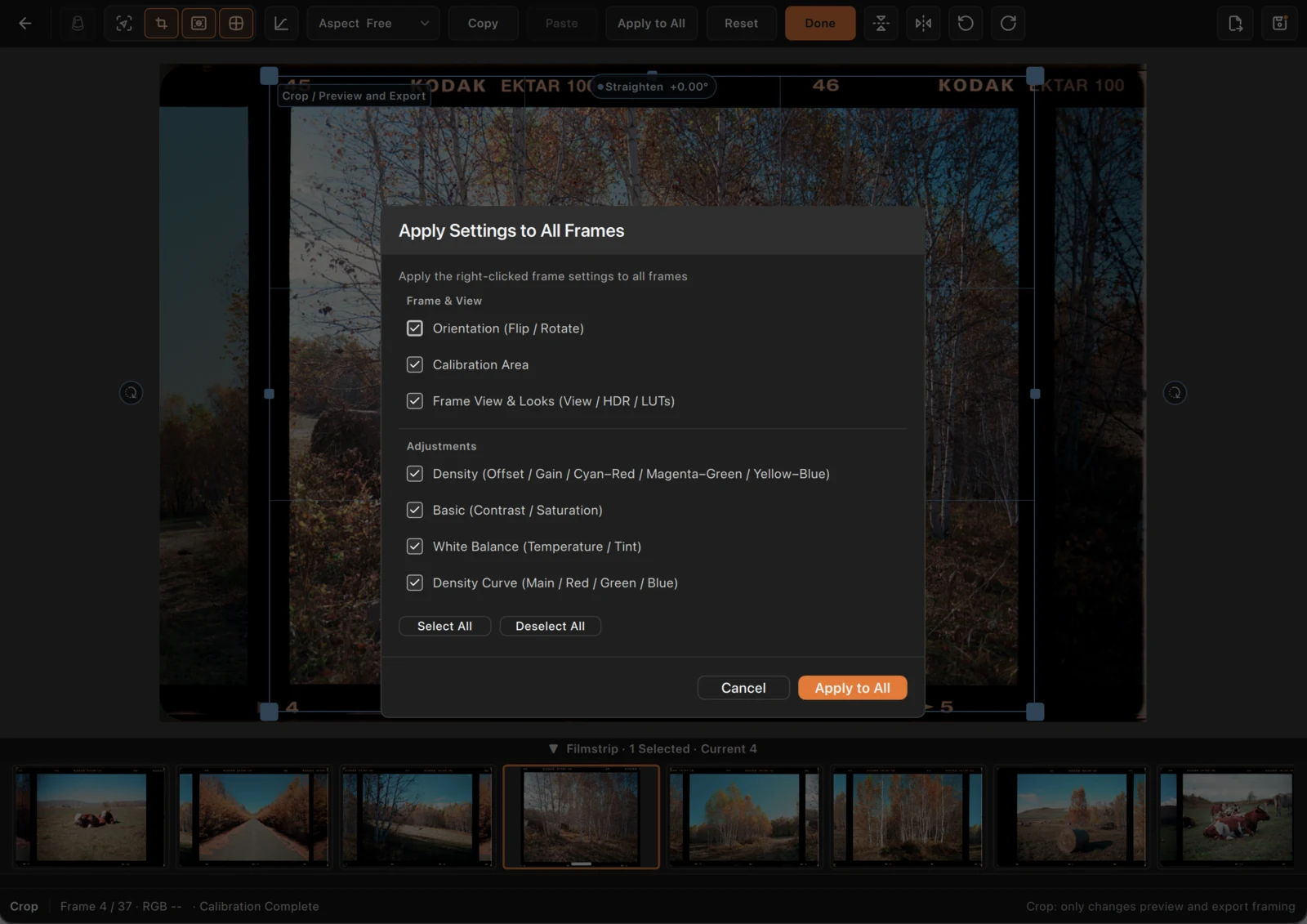Viewport: 1307px width, 924px height.
Task: Uncheck White Balance (Temperature / Tint)
Action: [415, 547]
